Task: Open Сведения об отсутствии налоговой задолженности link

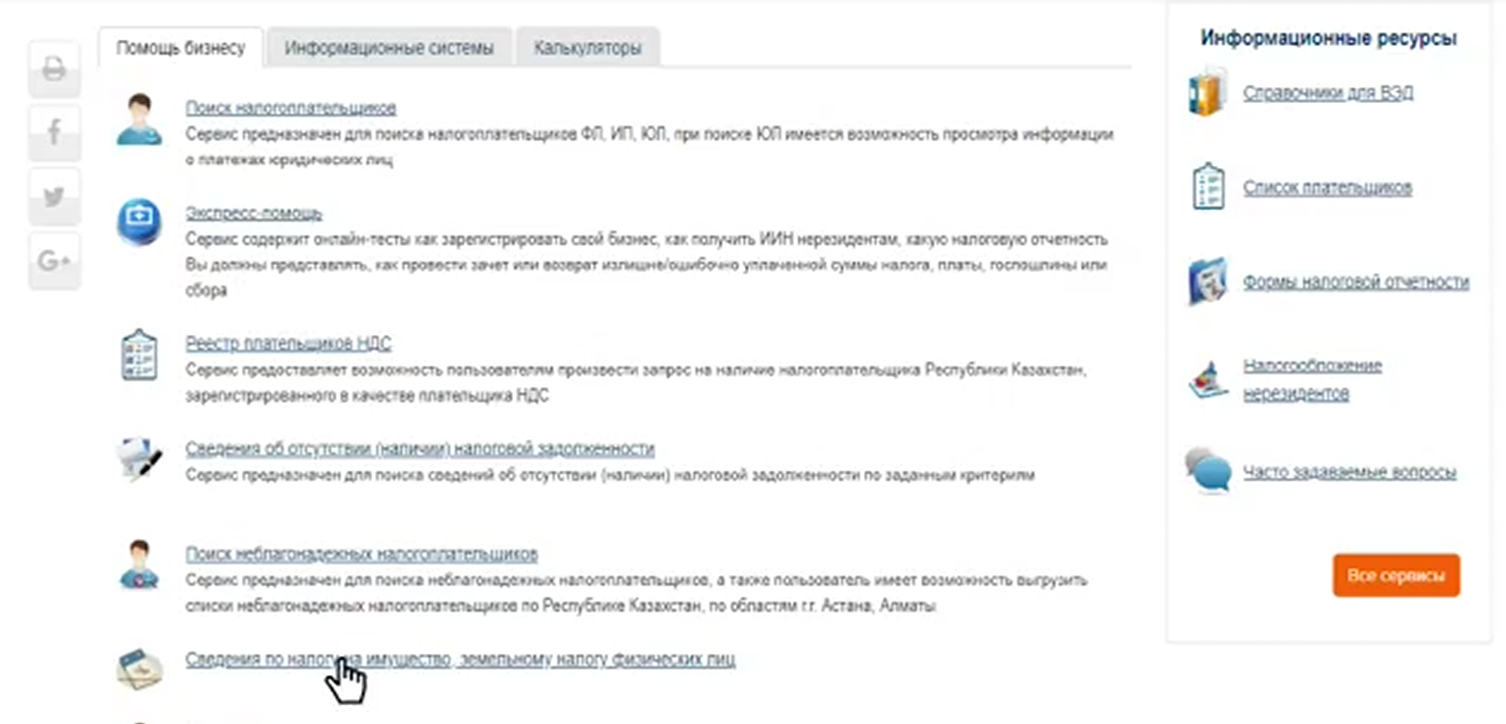Action: tap(420, 449)
